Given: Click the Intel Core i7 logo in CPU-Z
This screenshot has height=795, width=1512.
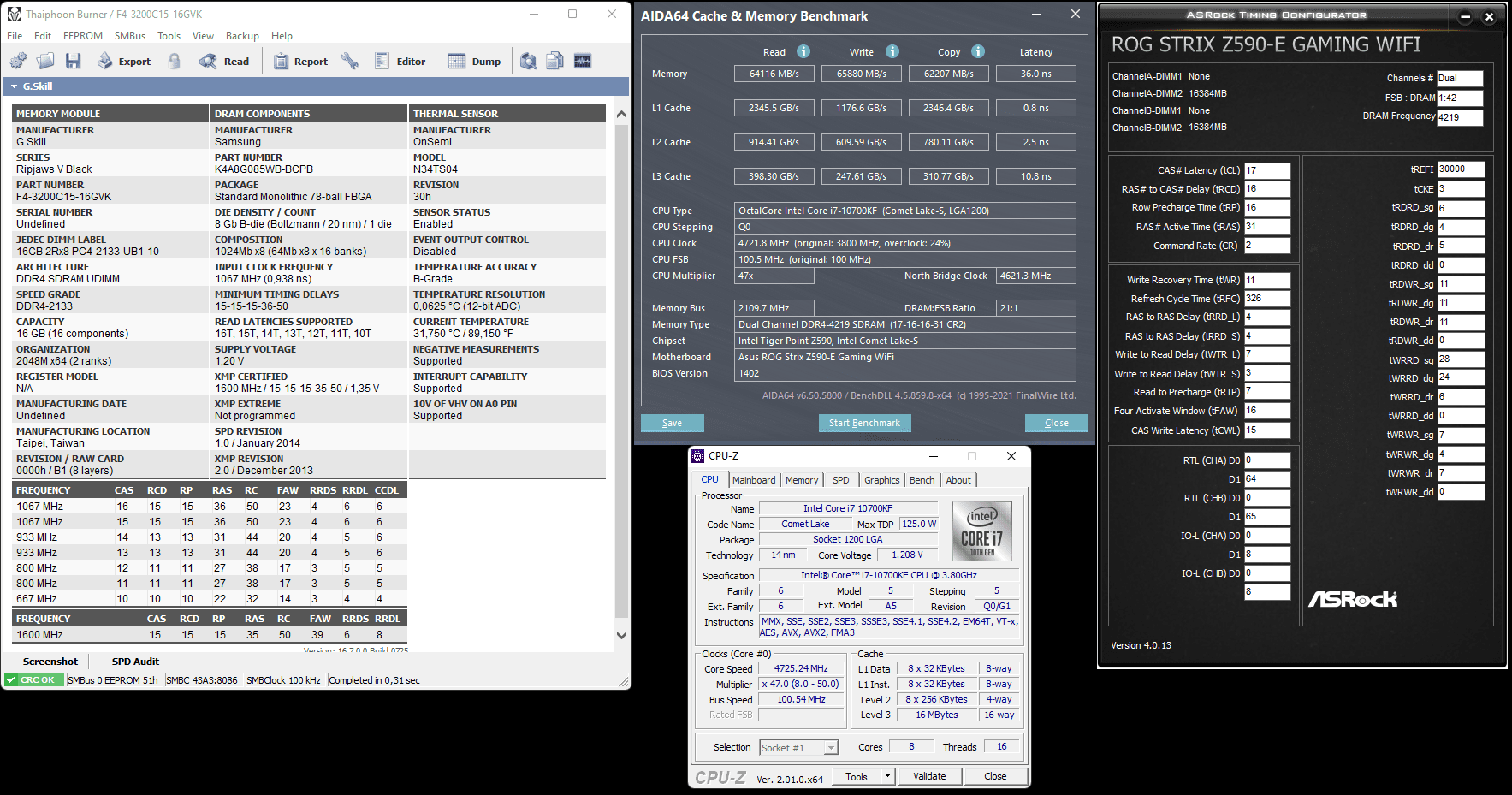Looking at the screenshot, I should 982,531.
